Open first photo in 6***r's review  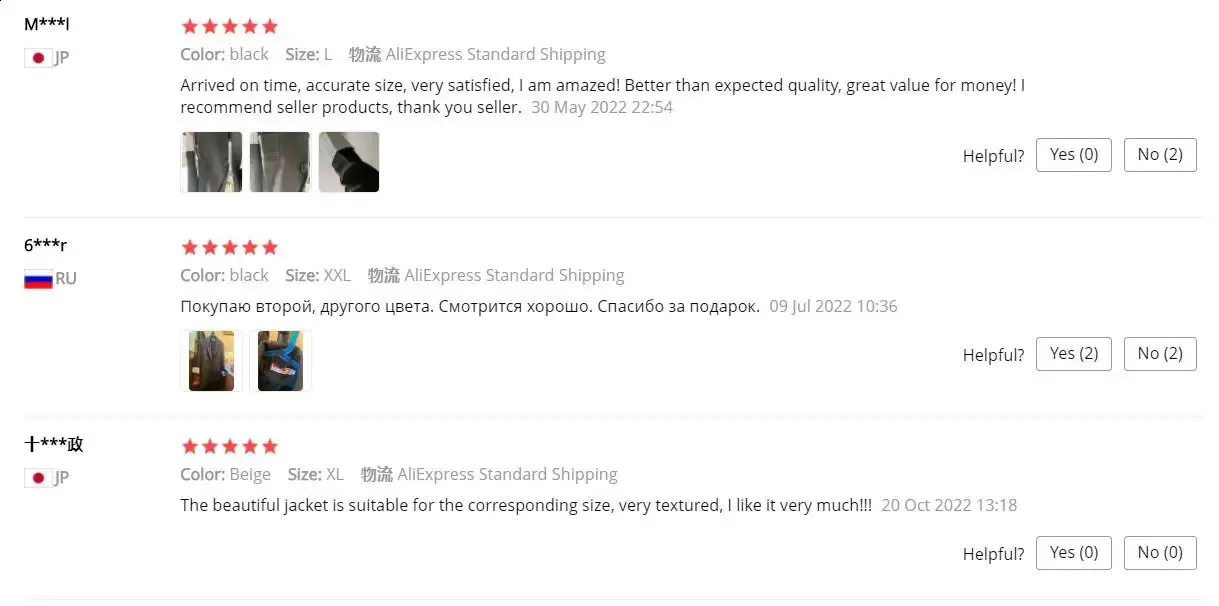tap(212, 361)
